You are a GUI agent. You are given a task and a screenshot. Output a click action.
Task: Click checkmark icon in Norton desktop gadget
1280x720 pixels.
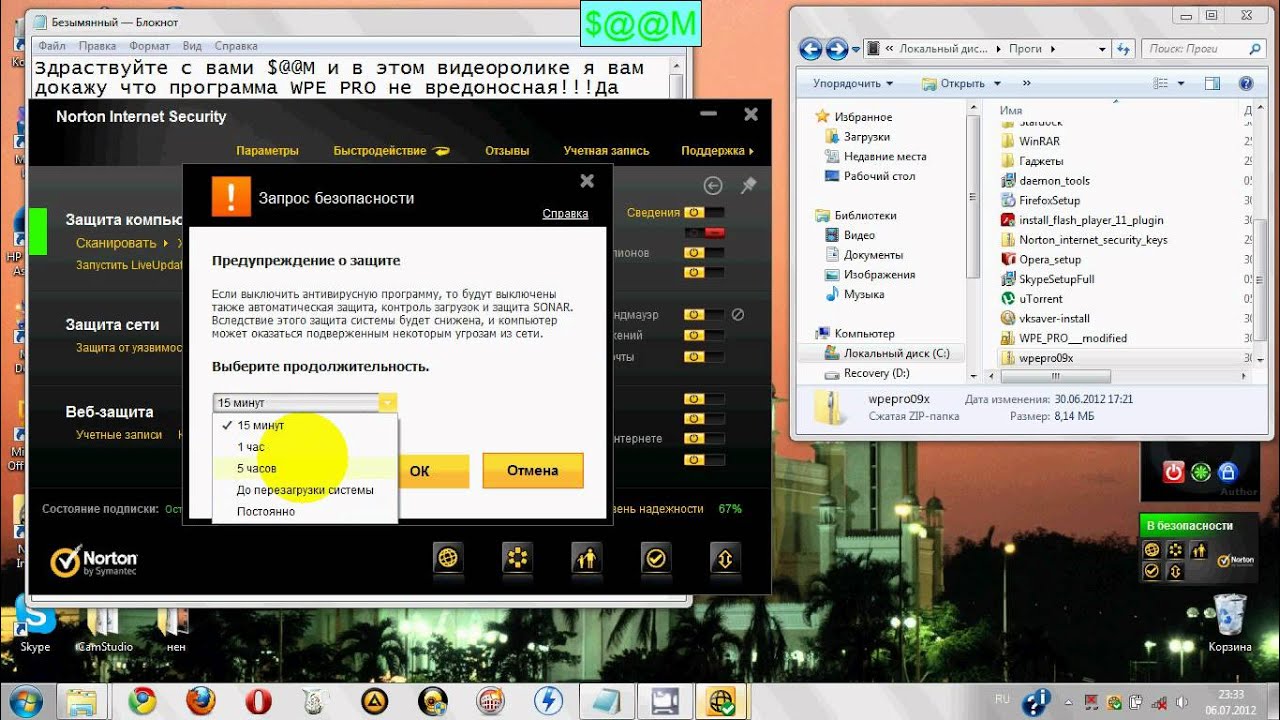pos(1152,571)
